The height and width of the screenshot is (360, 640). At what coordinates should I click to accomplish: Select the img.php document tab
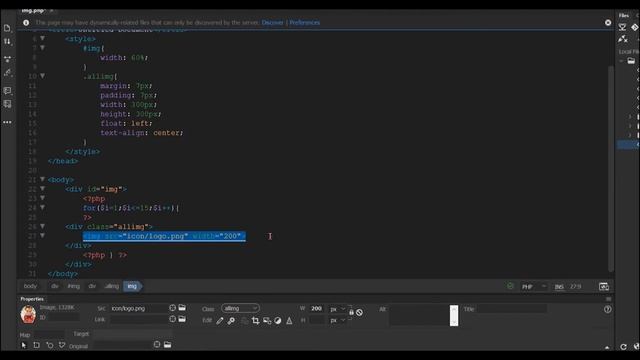33,11
